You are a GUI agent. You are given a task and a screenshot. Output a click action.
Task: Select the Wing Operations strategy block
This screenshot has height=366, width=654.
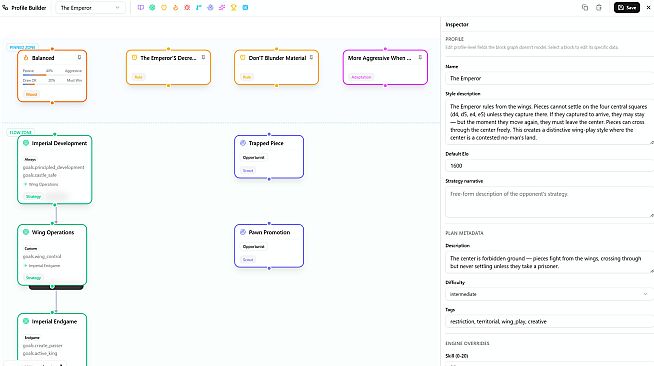coord(52,255)
